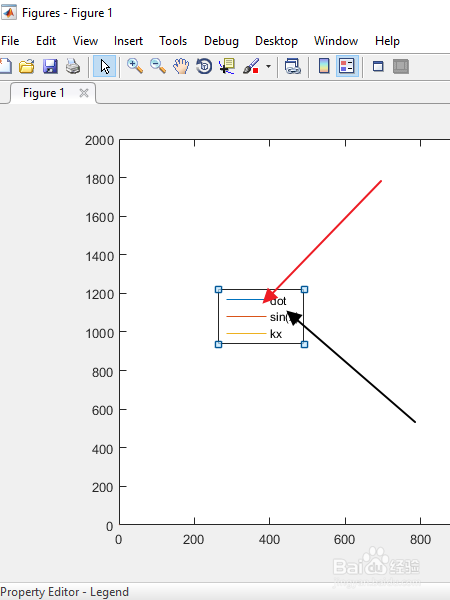Open a file with the folder icon
Image resolution: width=450 pixels, height=600 pixels.
[27, 67]
